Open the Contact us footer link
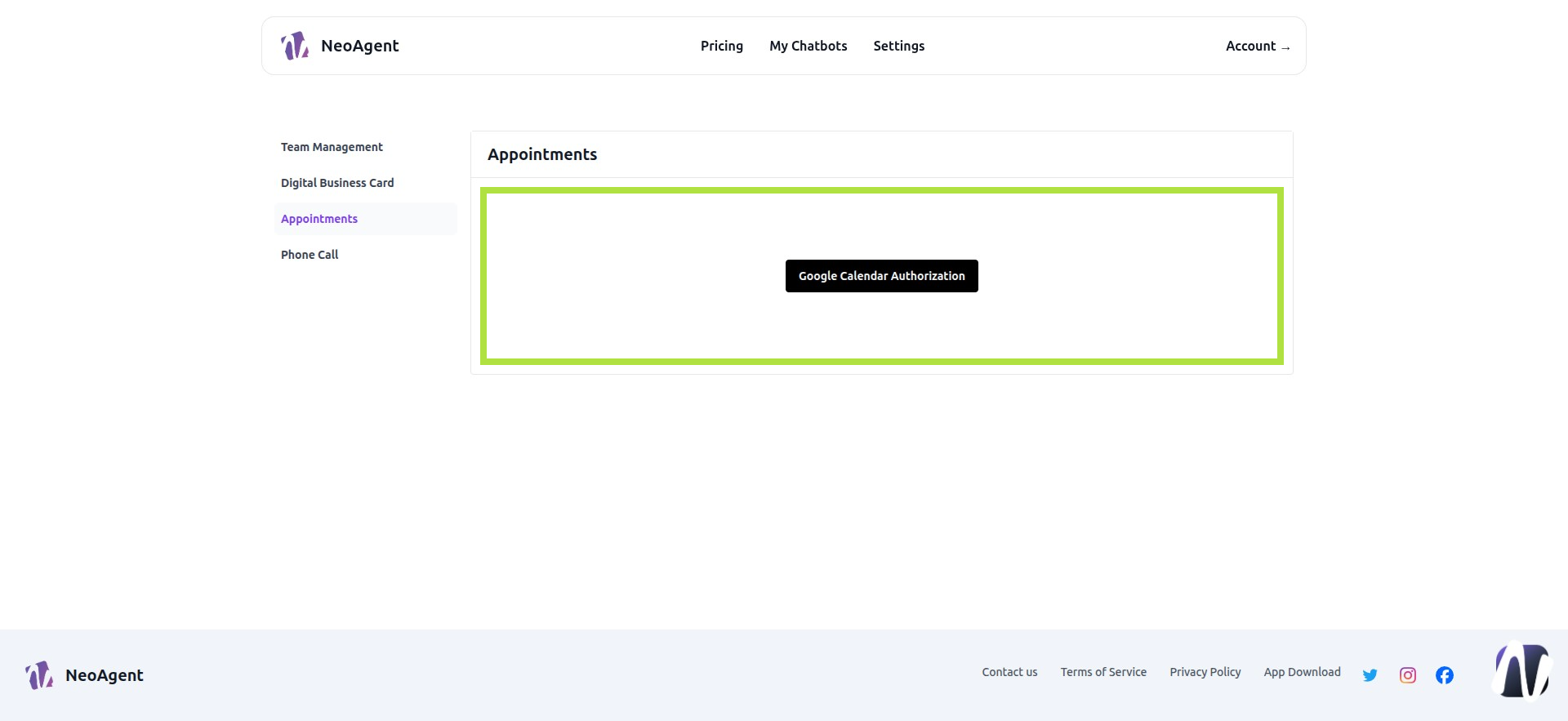Screen dimensions: 1568x721 1009,672
